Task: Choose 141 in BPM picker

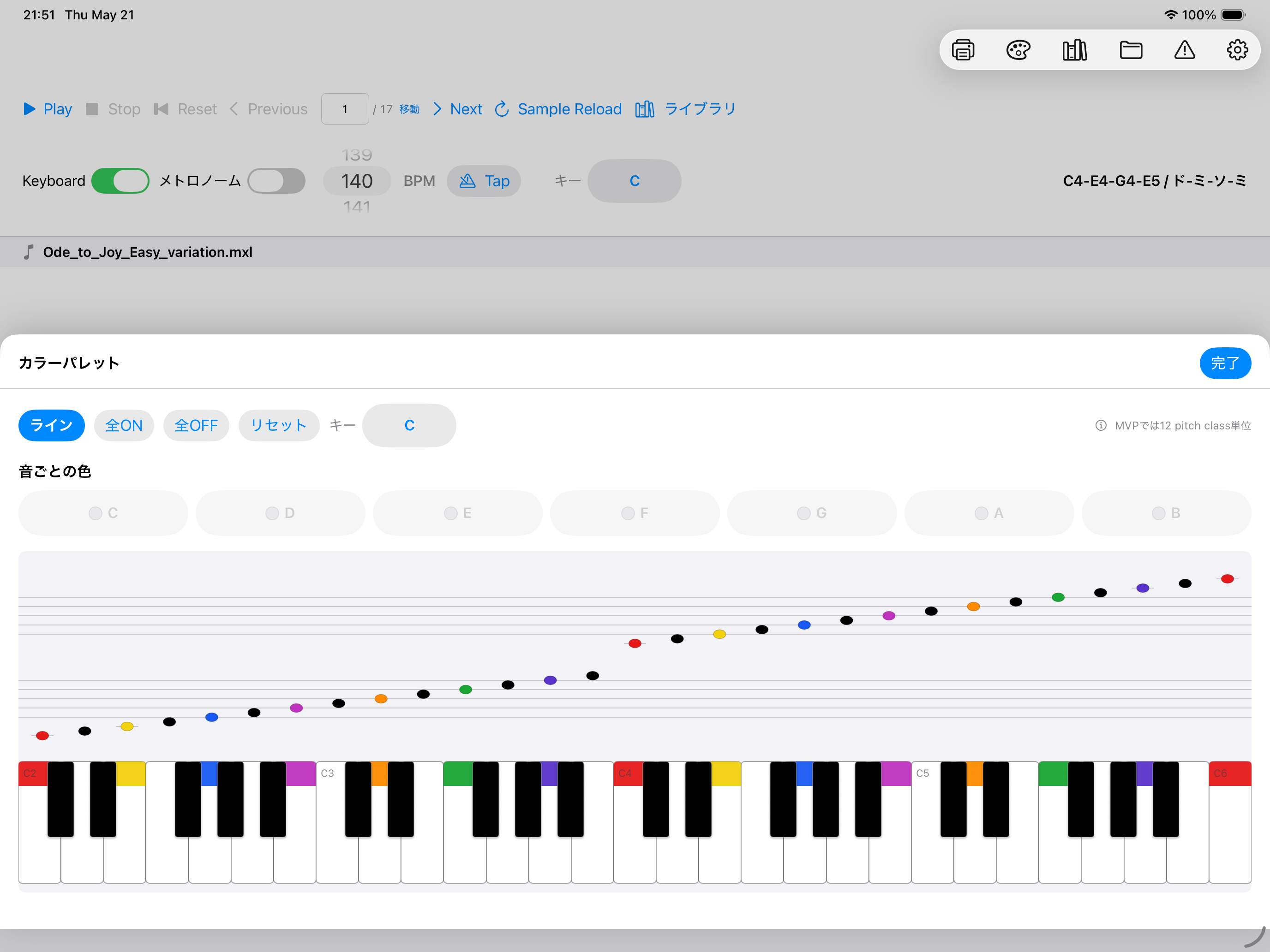Action: pyautogui.click(x=357, y=207)
